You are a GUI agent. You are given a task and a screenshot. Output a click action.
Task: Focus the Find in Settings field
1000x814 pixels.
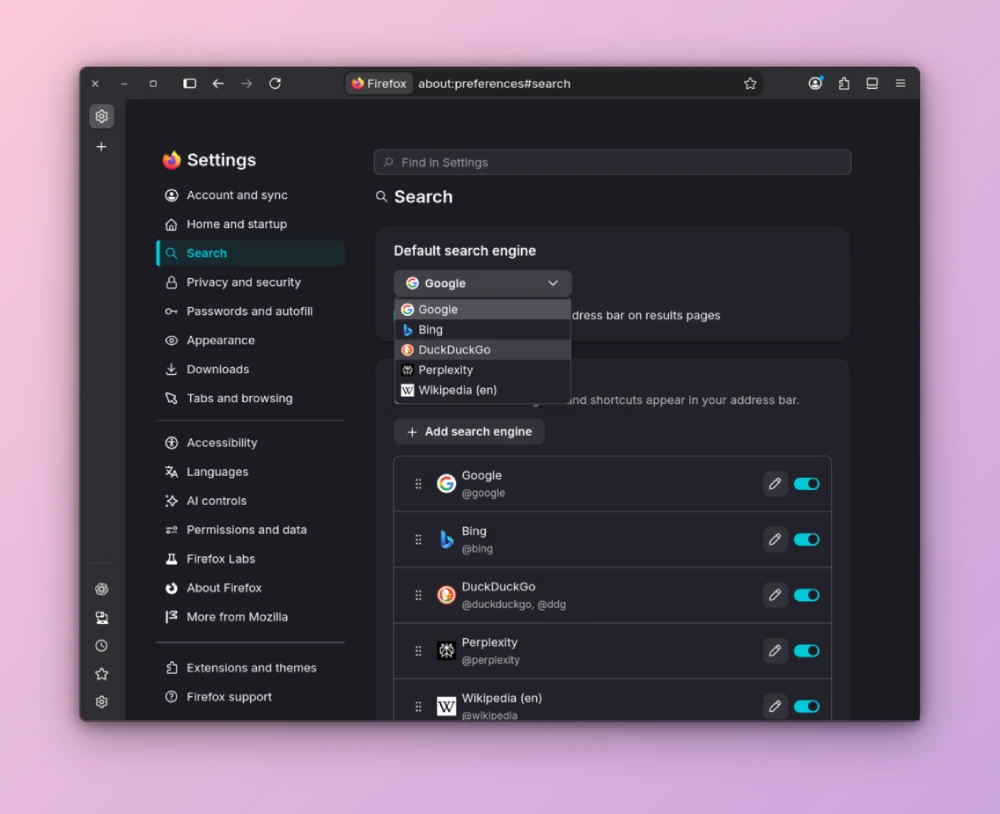pyautogui.click(x=612, y=163)
